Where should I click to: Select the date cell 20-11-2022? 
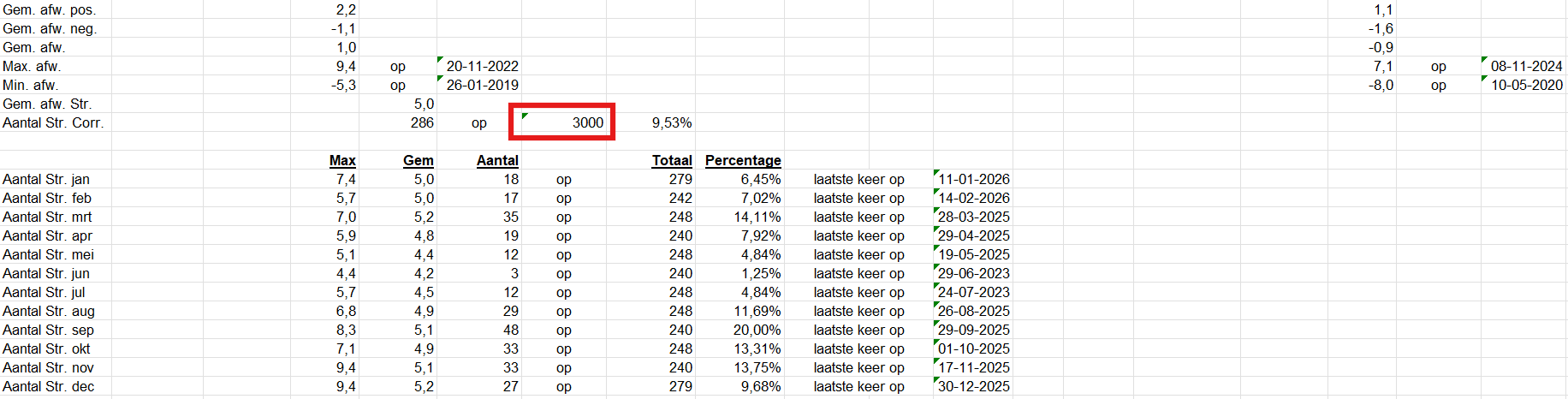pos(482,66)
